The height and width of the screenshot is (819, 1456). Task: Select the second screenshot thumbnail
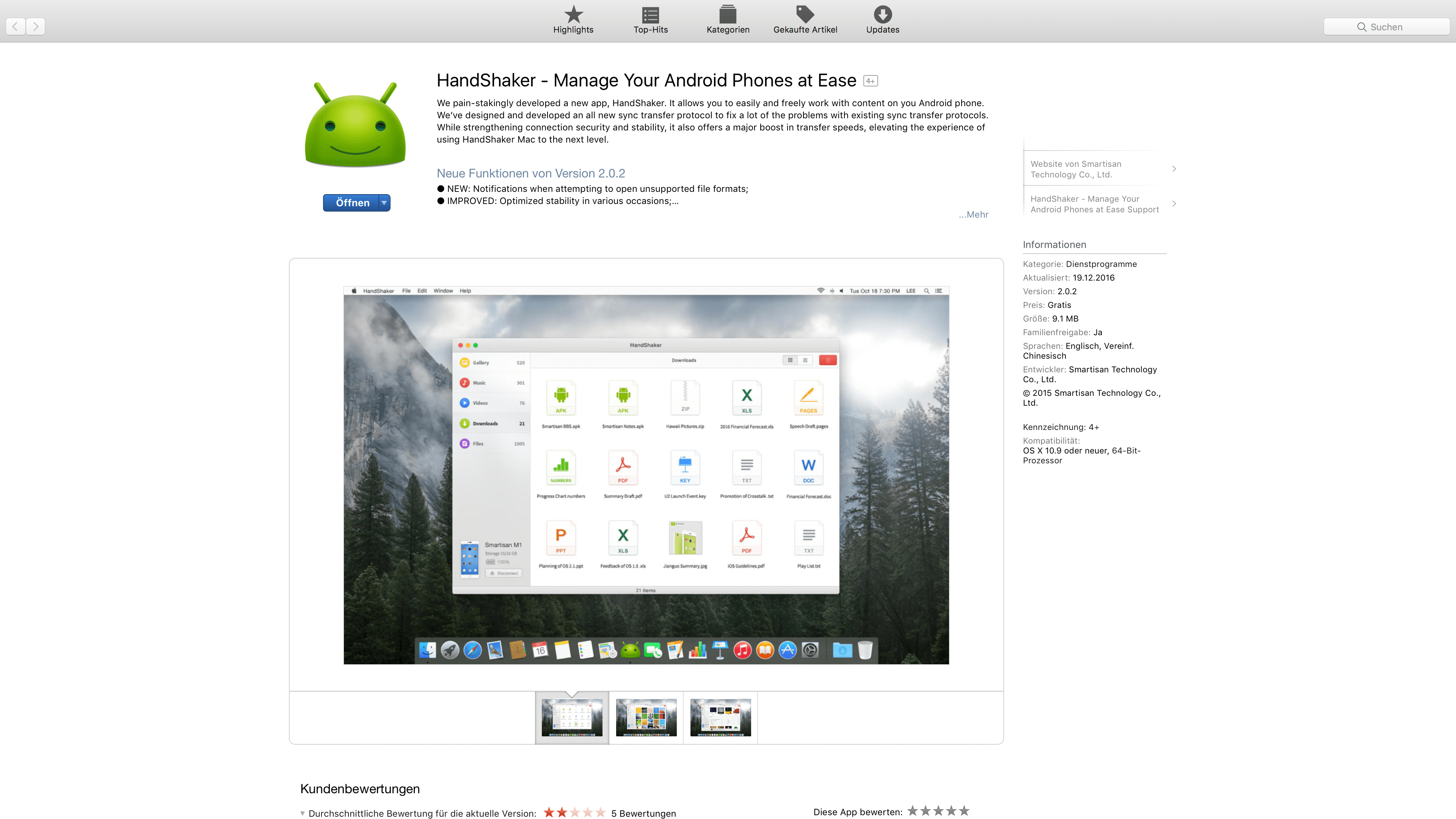click(646, 717)
